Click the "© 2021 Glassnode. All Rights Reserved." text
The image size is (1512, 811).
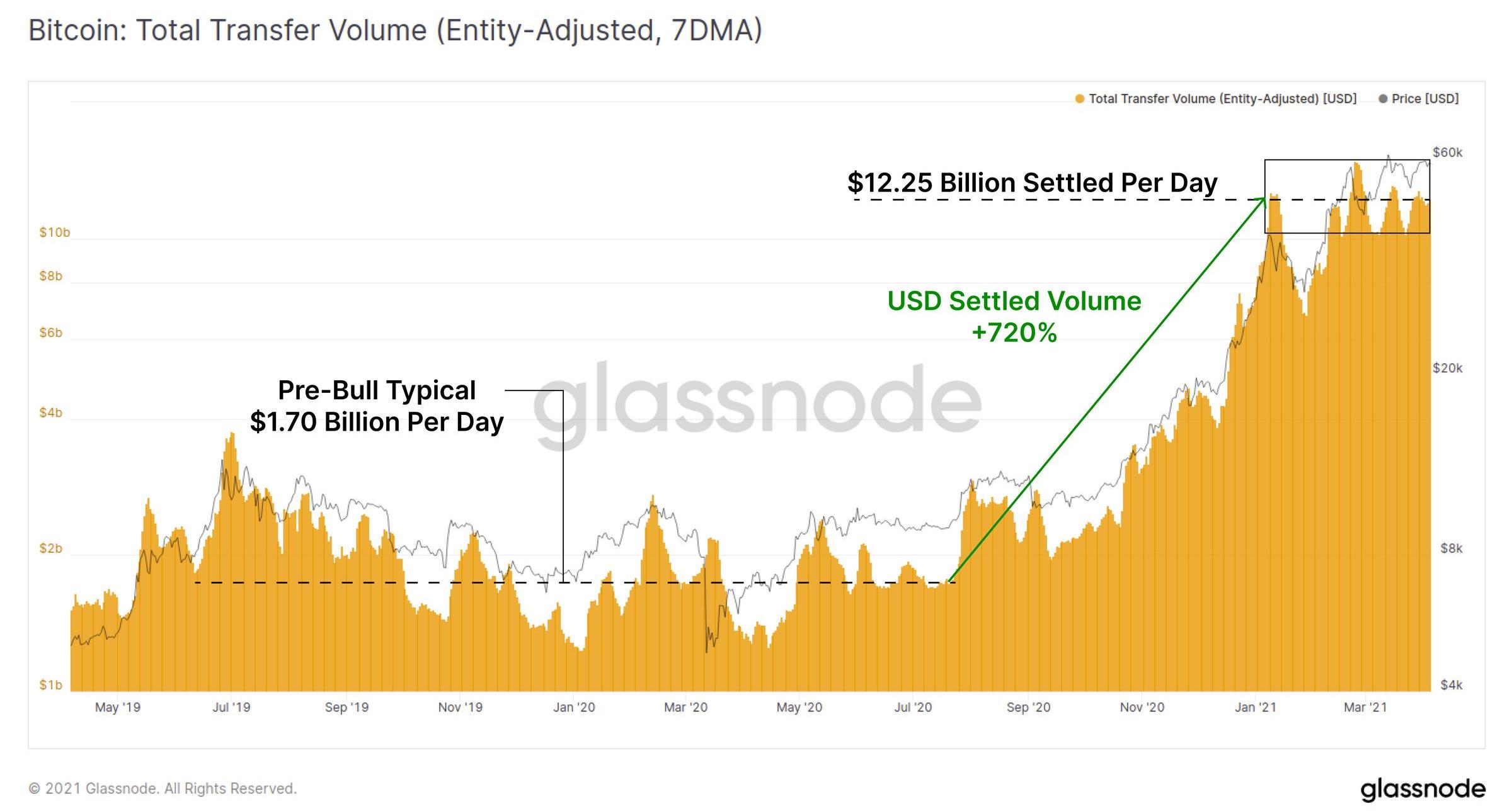(x=163, y=788)
